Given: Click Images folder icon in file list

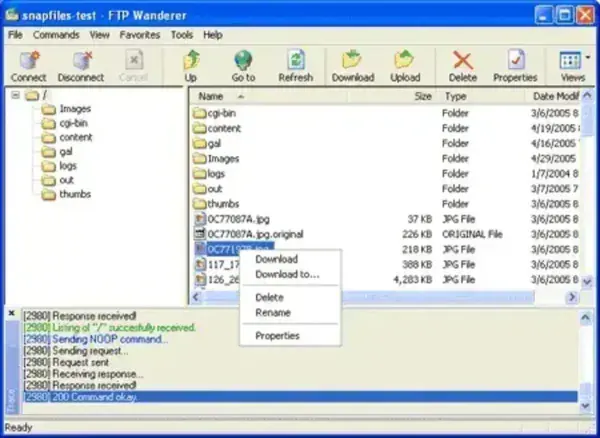Looking at the screenshot, I should pos(200,159).
